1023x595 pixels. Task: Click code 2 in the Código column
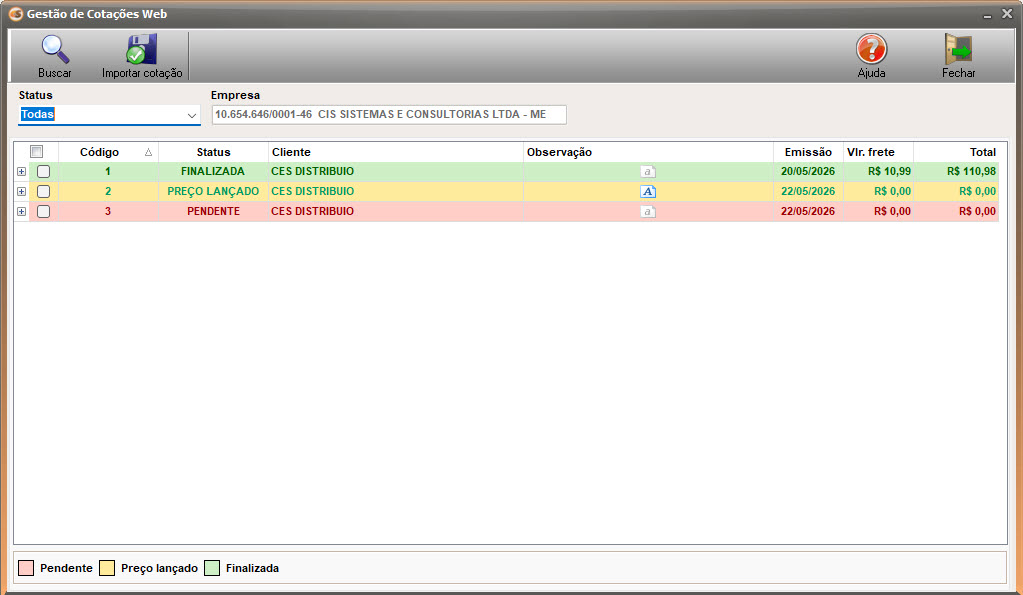pyautogui.click(x=108, y=192)
